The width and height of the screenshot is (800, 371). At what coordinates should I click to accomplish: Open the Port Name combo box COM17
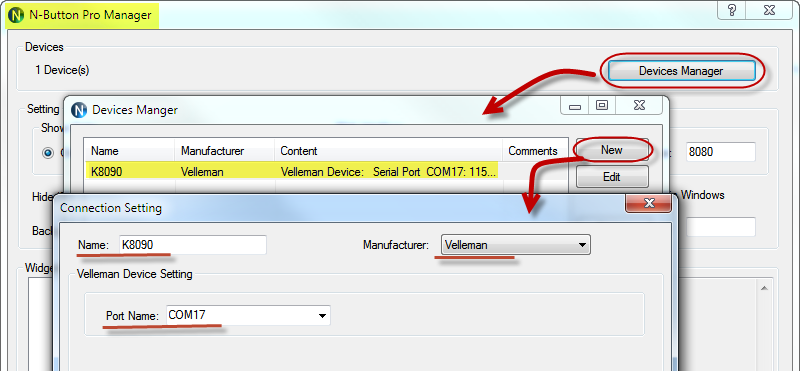248,315
